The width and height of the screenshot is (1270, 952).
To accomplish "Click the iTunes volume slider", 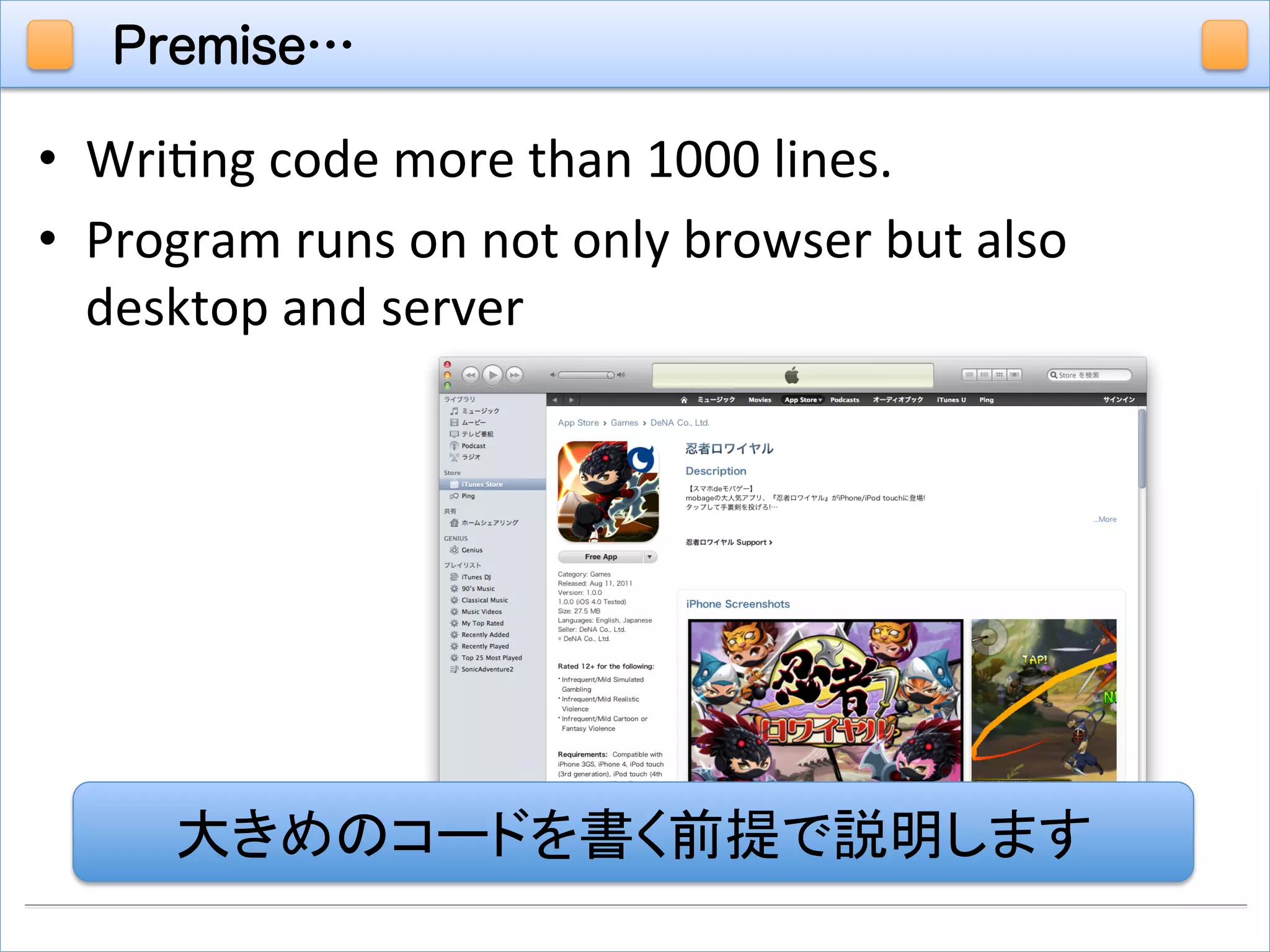I will pyautogui.click(x=586, y=375).
